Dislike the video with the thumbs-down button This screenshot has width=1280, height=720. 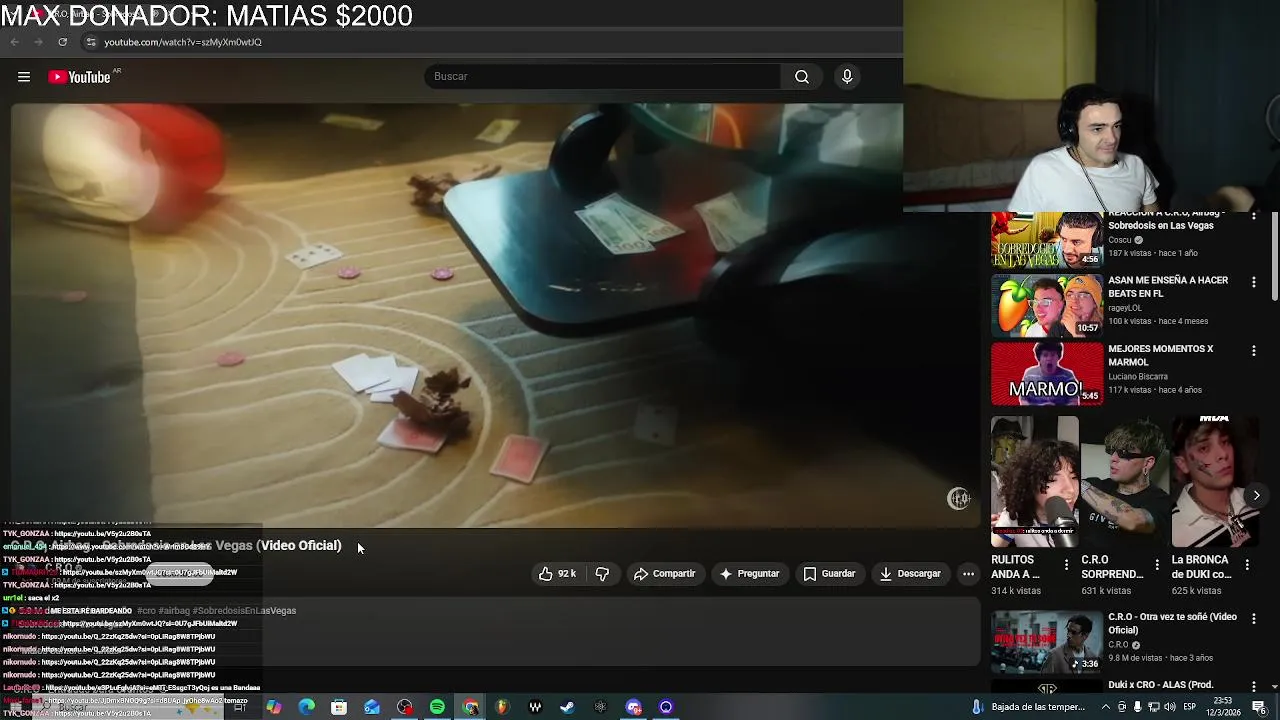coord(602,574)
